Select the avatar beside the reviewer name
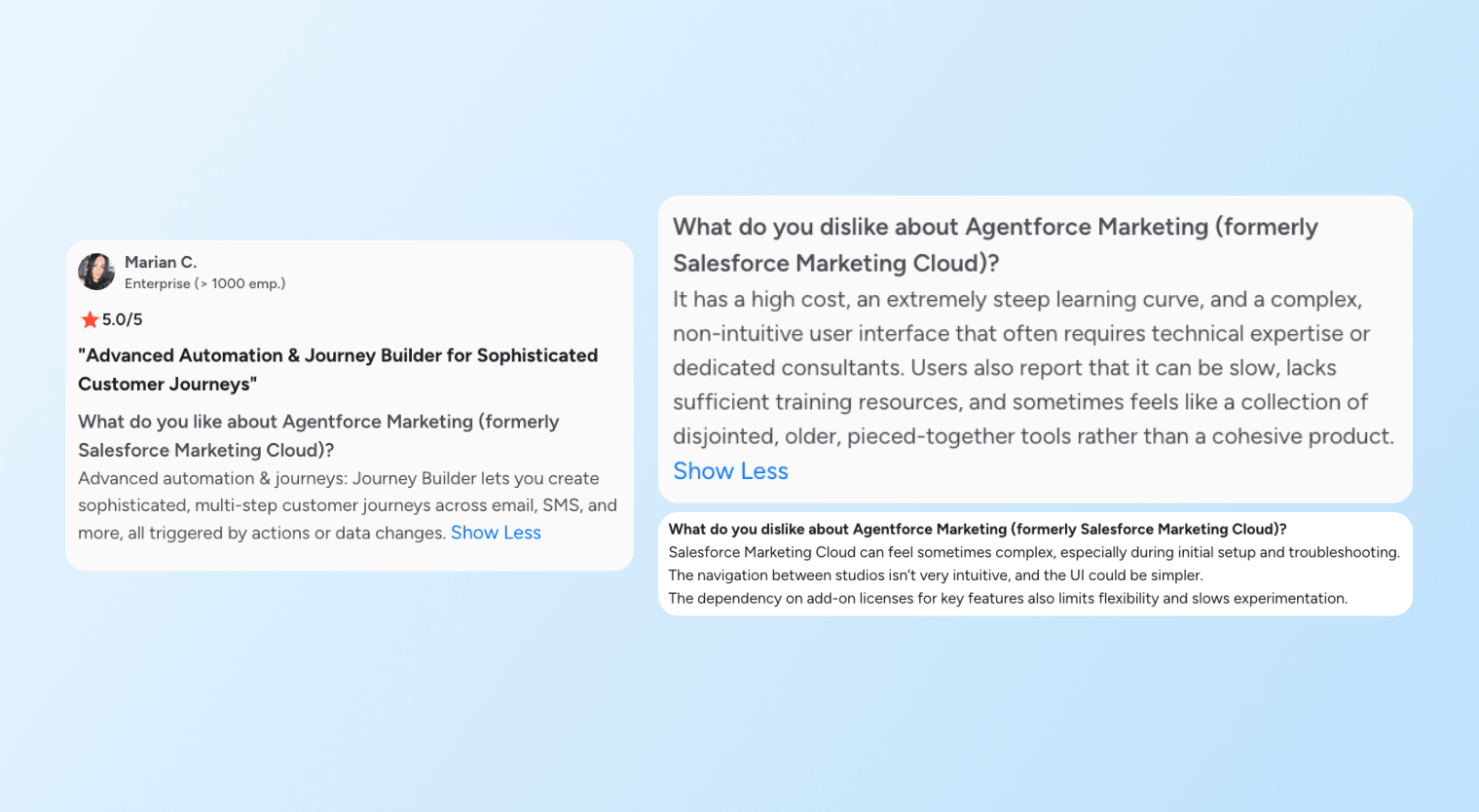The width and height of the screenshot is (1479, 812). pyautogui.click(x=95, y=273)
